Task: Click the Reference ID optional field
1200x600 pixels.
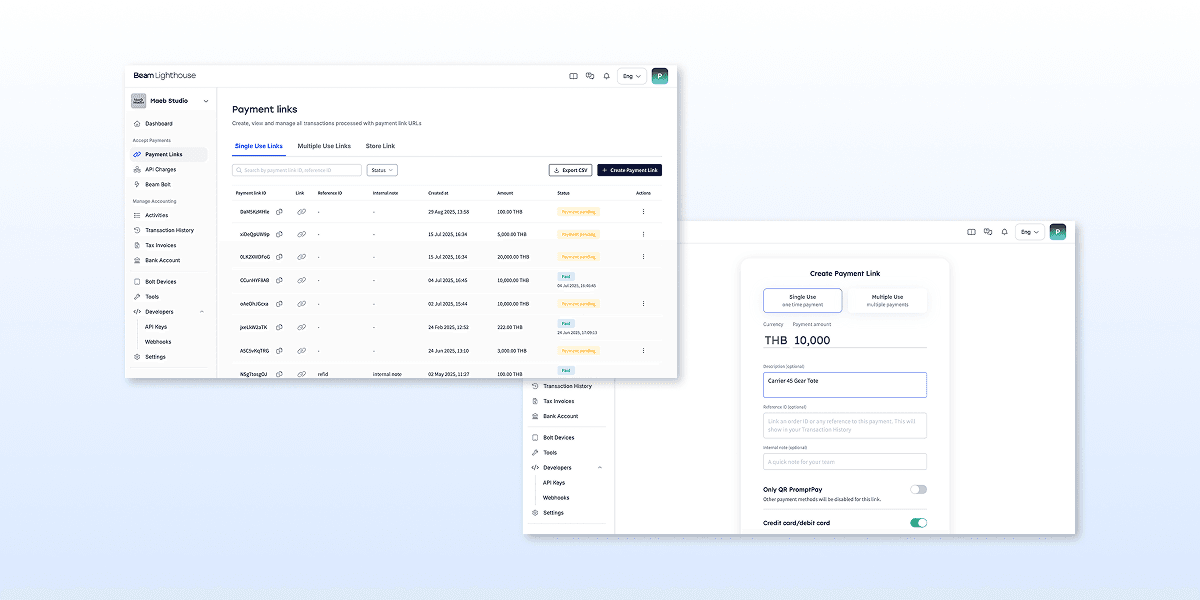Action: coord(845,425)
